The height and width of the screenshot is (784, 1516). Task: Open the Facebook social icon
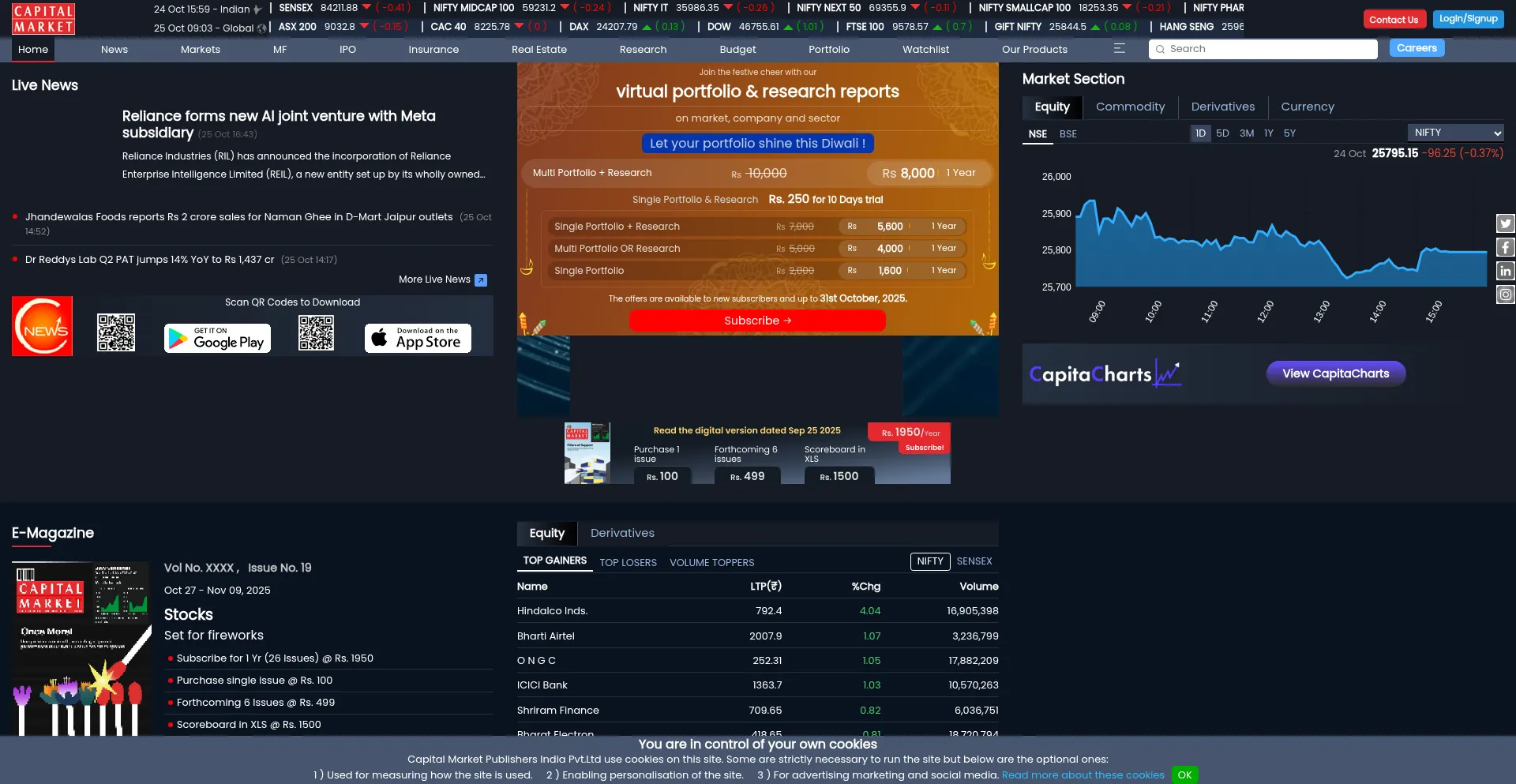(1505, 247)
